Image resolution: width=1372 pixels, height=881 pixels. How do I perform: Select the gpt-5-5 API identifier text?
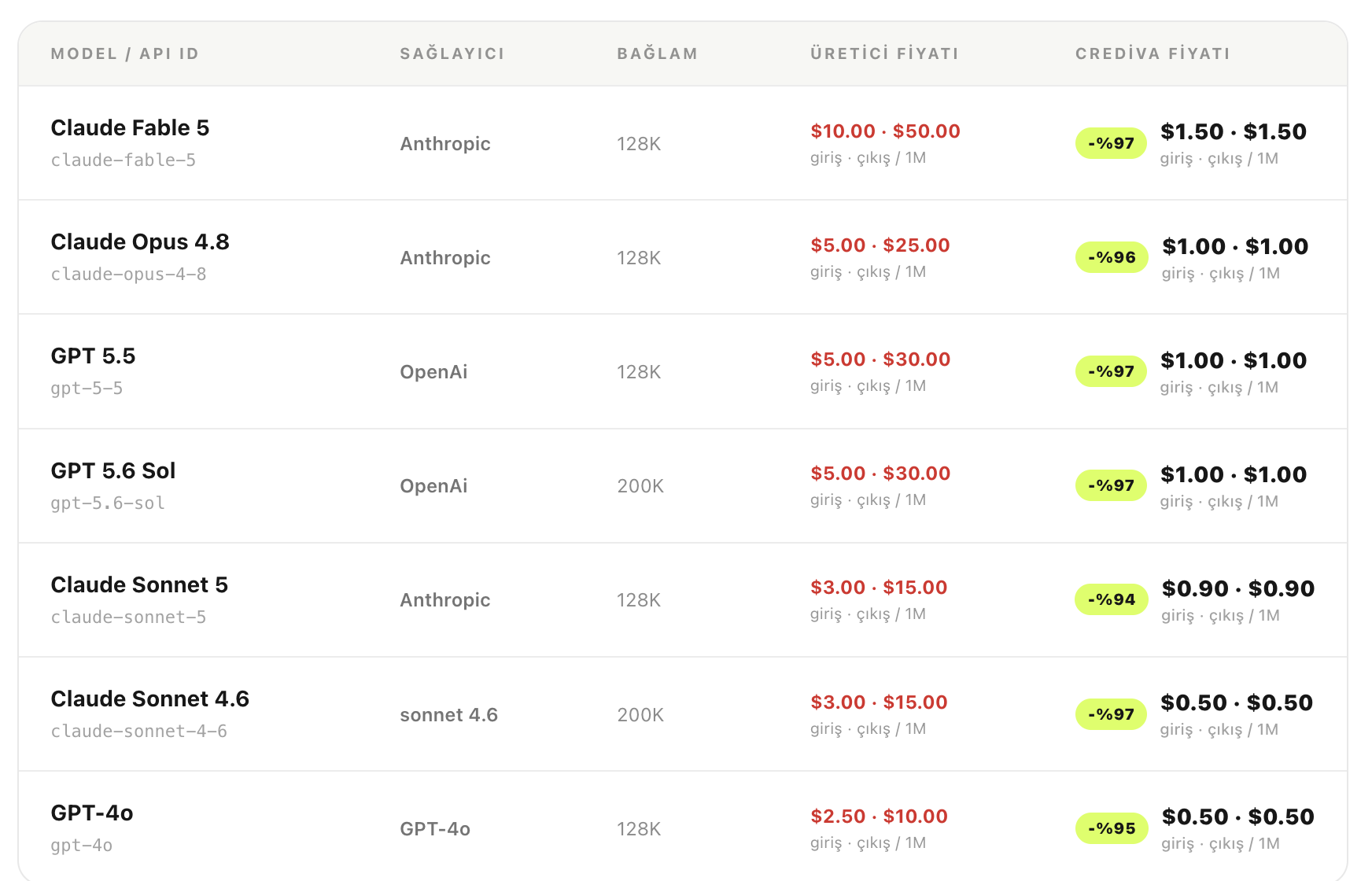pos(87,389)
